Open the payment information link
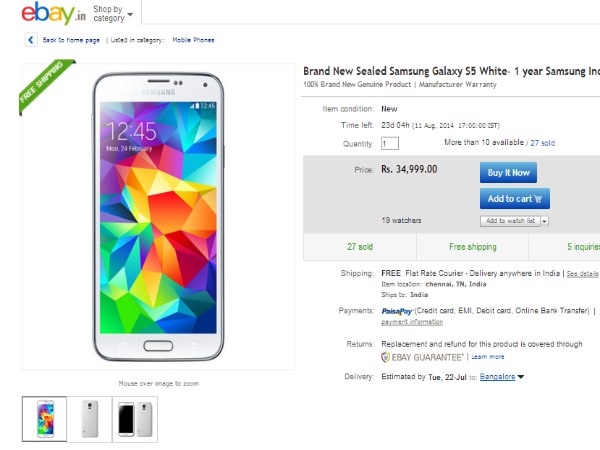Viewport: 600px width, 450px height. coord(411,322)
